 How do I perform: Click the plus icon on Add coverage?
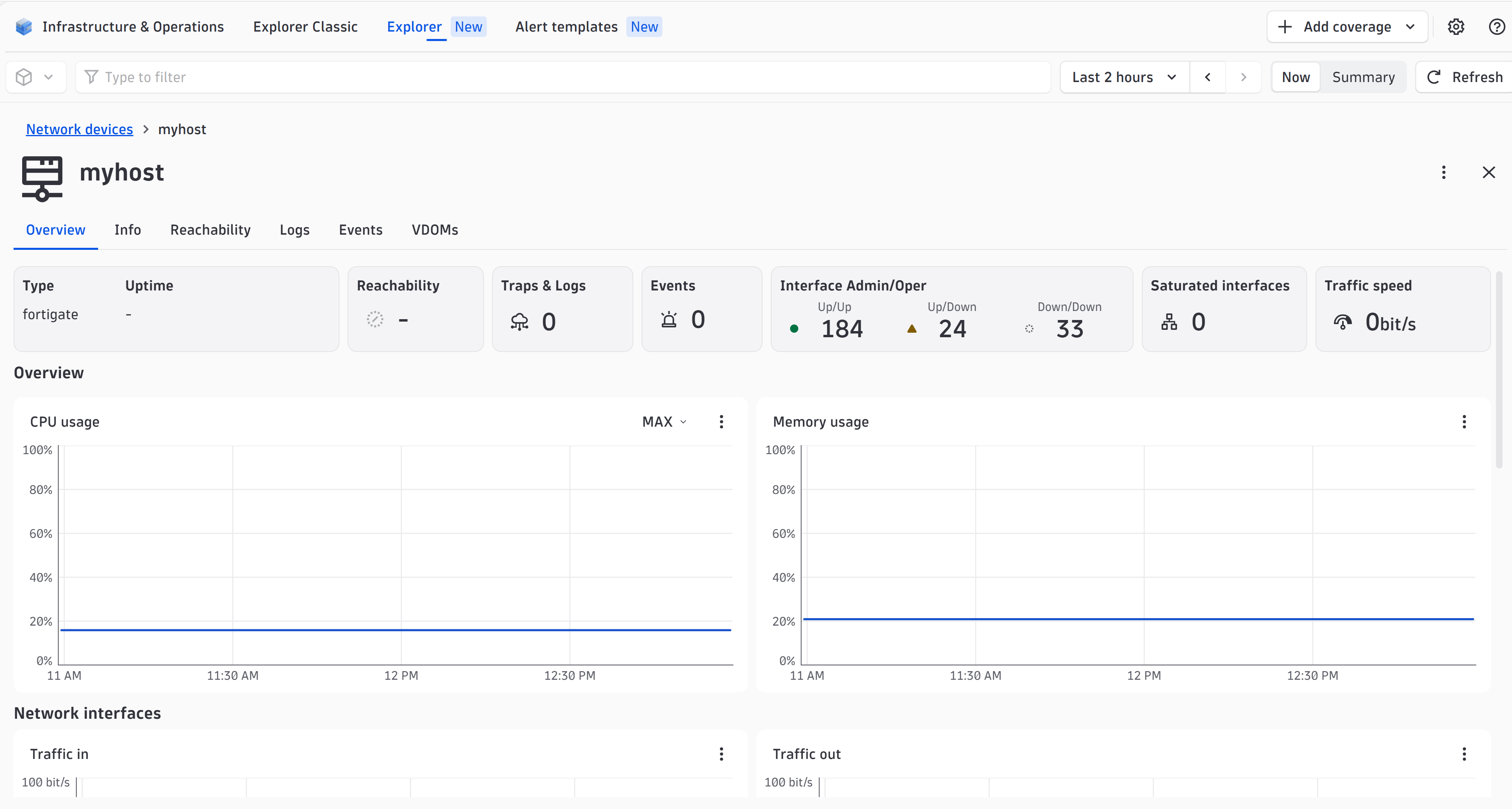[1285, 27]
